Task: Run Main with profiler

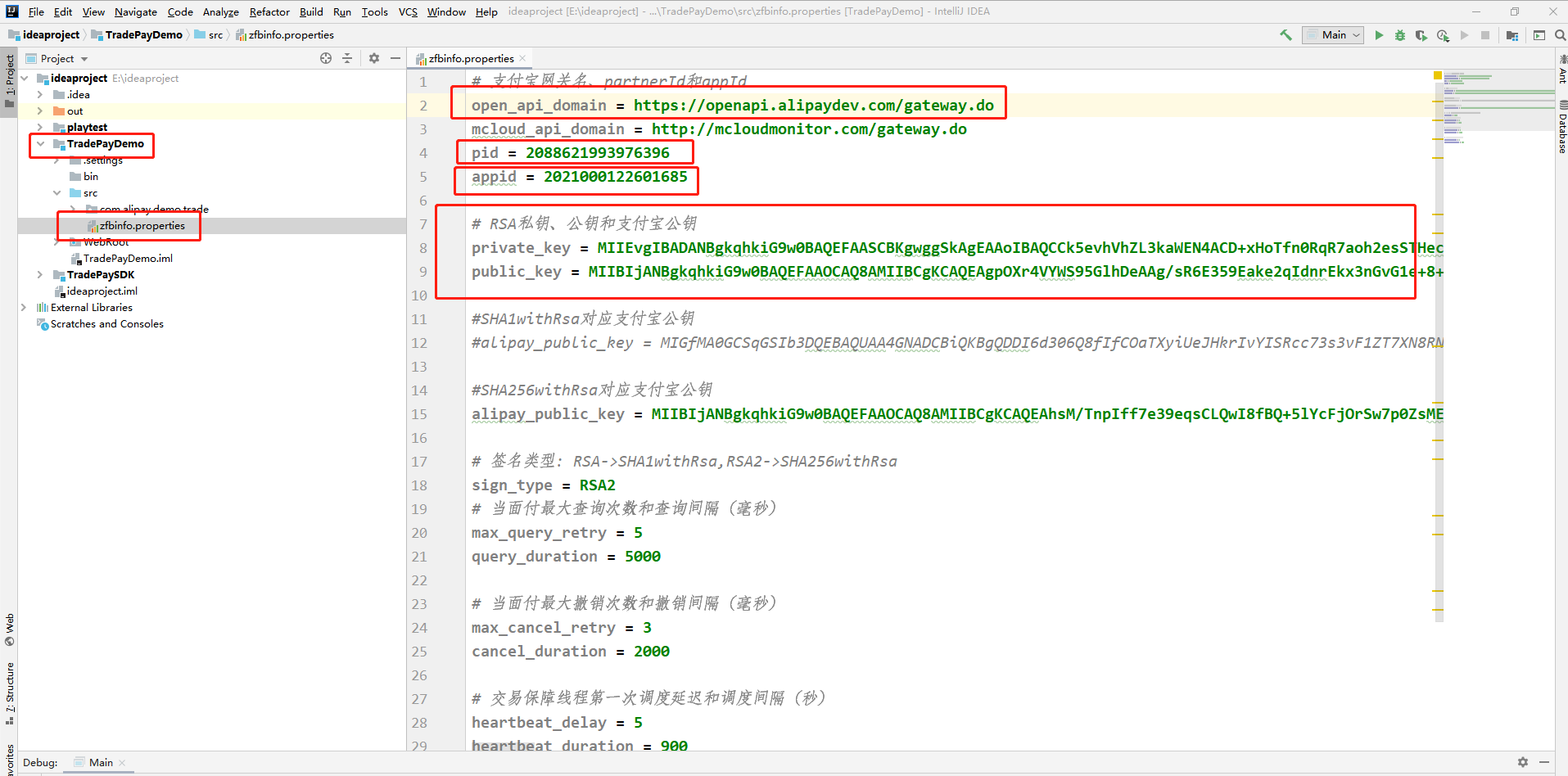Action: click(1443, 35)
